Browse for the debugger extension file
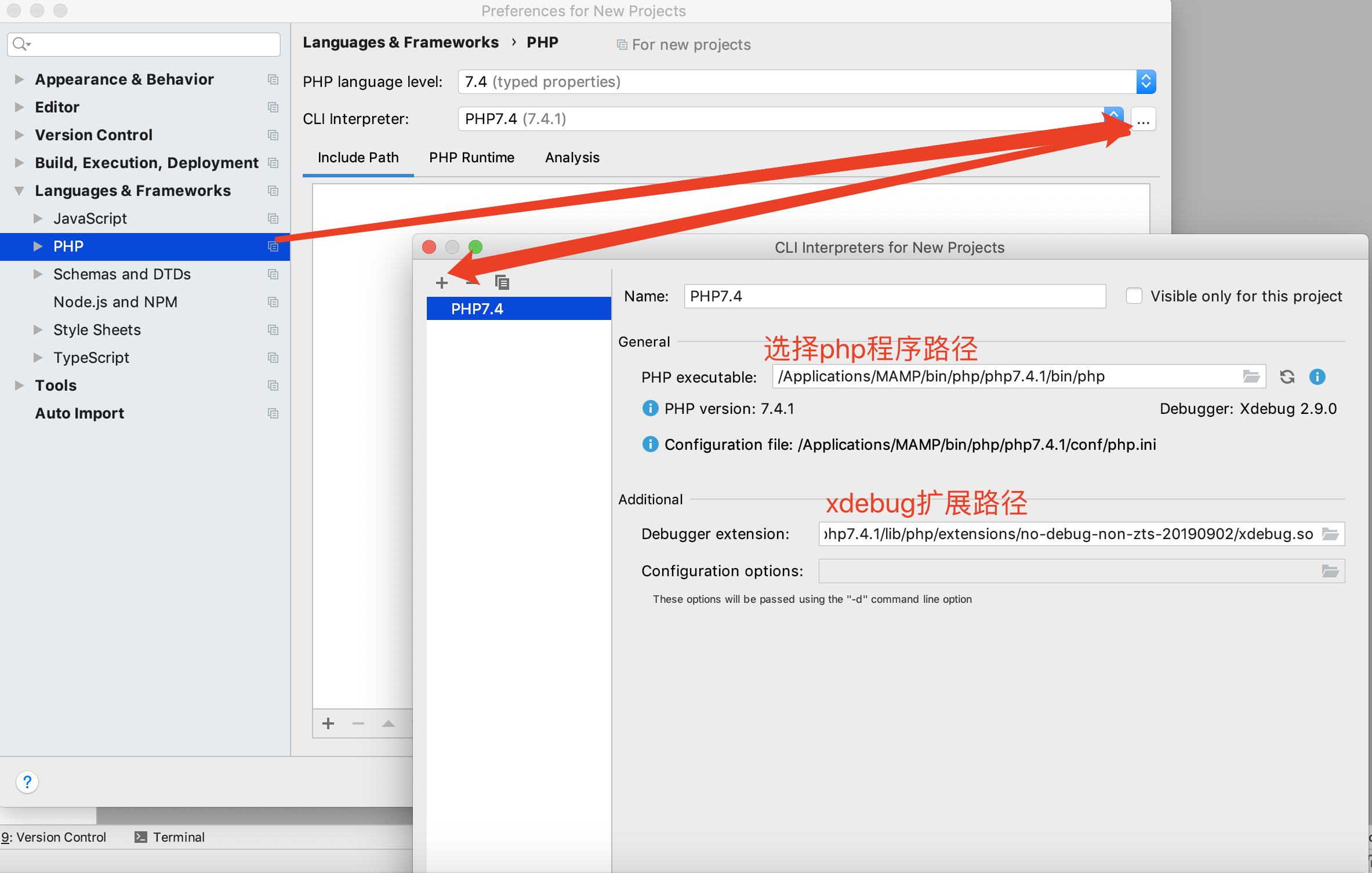 (x=1330, y=534)
